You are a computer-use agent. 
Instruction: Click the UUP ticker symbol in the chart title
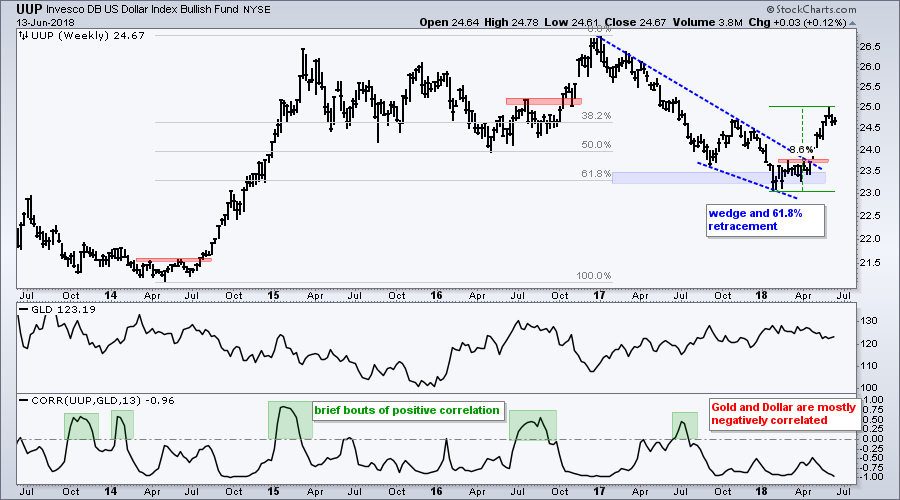click(29, 9)
